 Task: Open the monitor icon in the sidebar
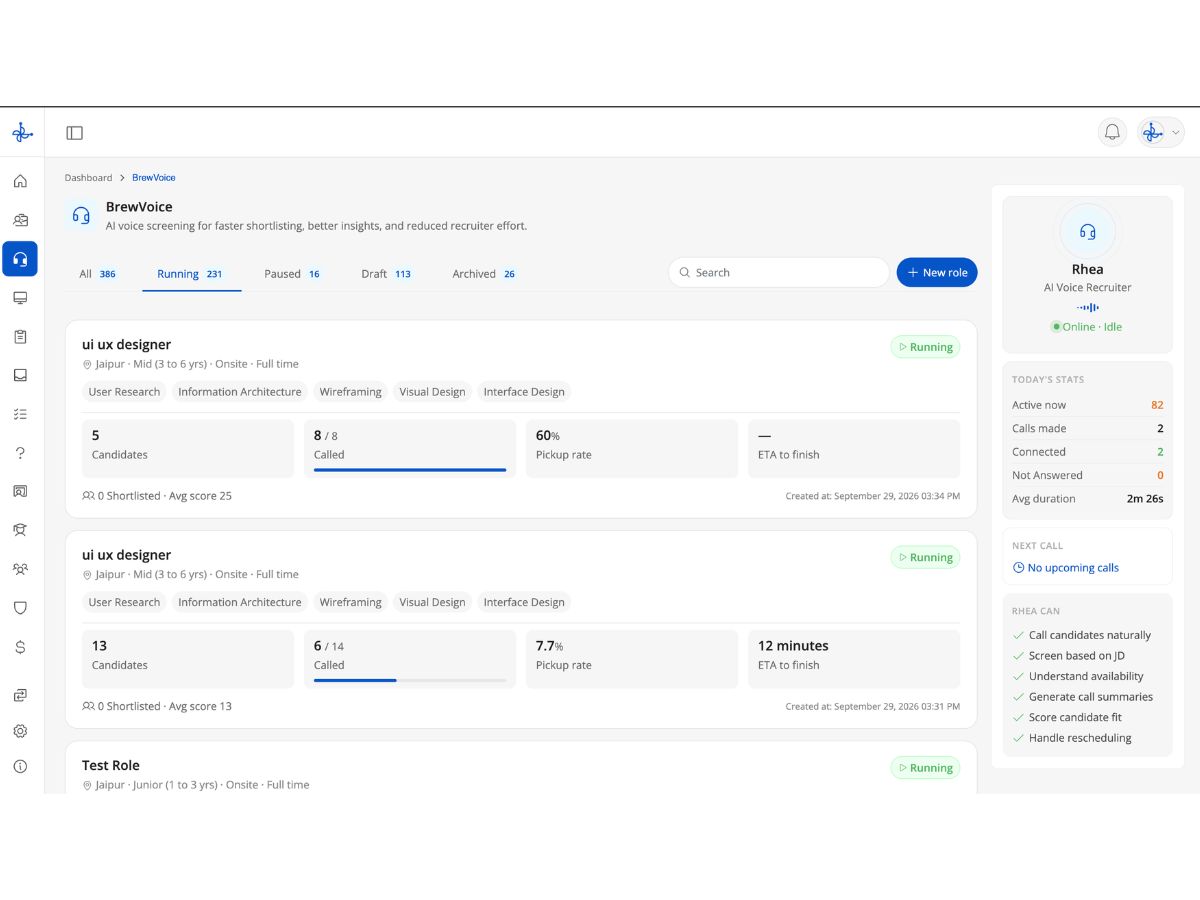[x=20, y=298]
